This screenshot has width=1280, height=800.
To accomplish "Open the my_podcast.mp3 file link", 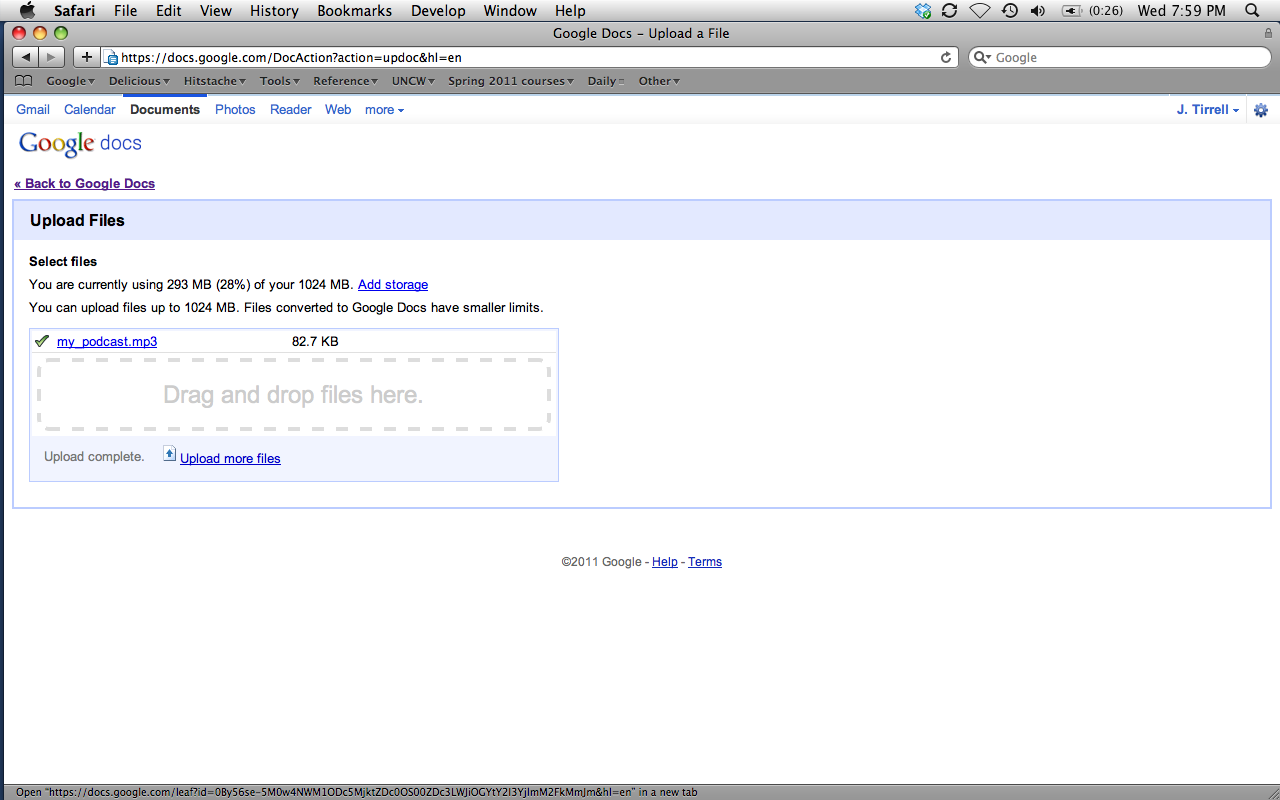I will [107, 341].
